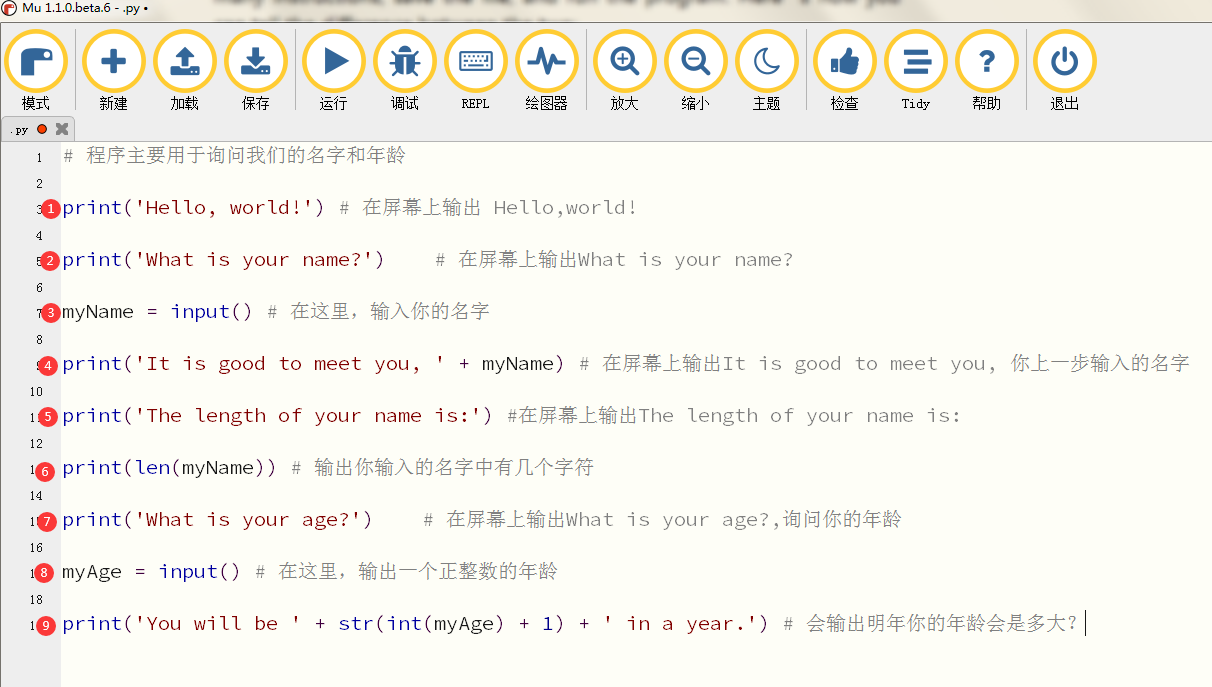Viewport: 1212px width, 687px height.
Task: Open the 加载 (Load) file button
Action: [x=185, y=62]
